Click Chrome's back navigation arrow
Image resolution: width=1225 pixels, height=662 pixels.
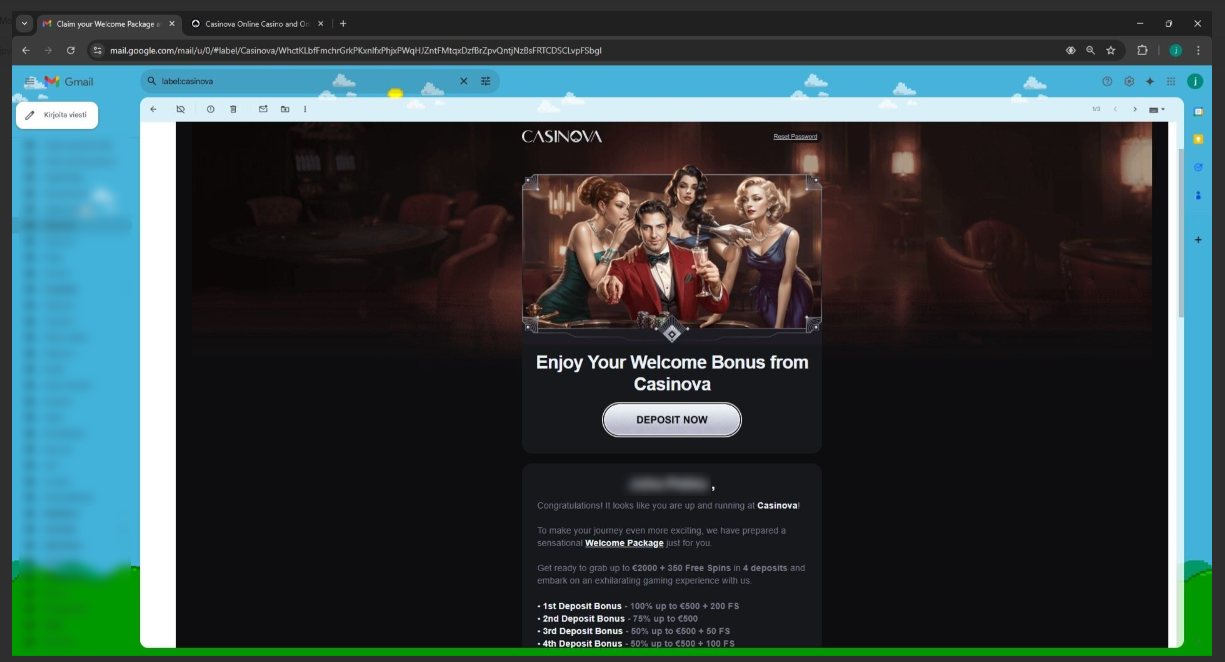pos(25,50)
